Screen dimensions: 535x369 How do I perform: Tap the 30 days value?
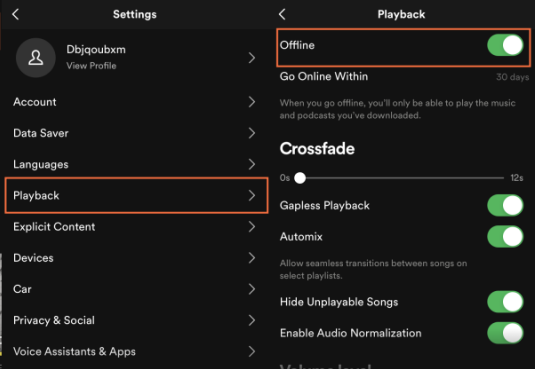pos(512,77)
